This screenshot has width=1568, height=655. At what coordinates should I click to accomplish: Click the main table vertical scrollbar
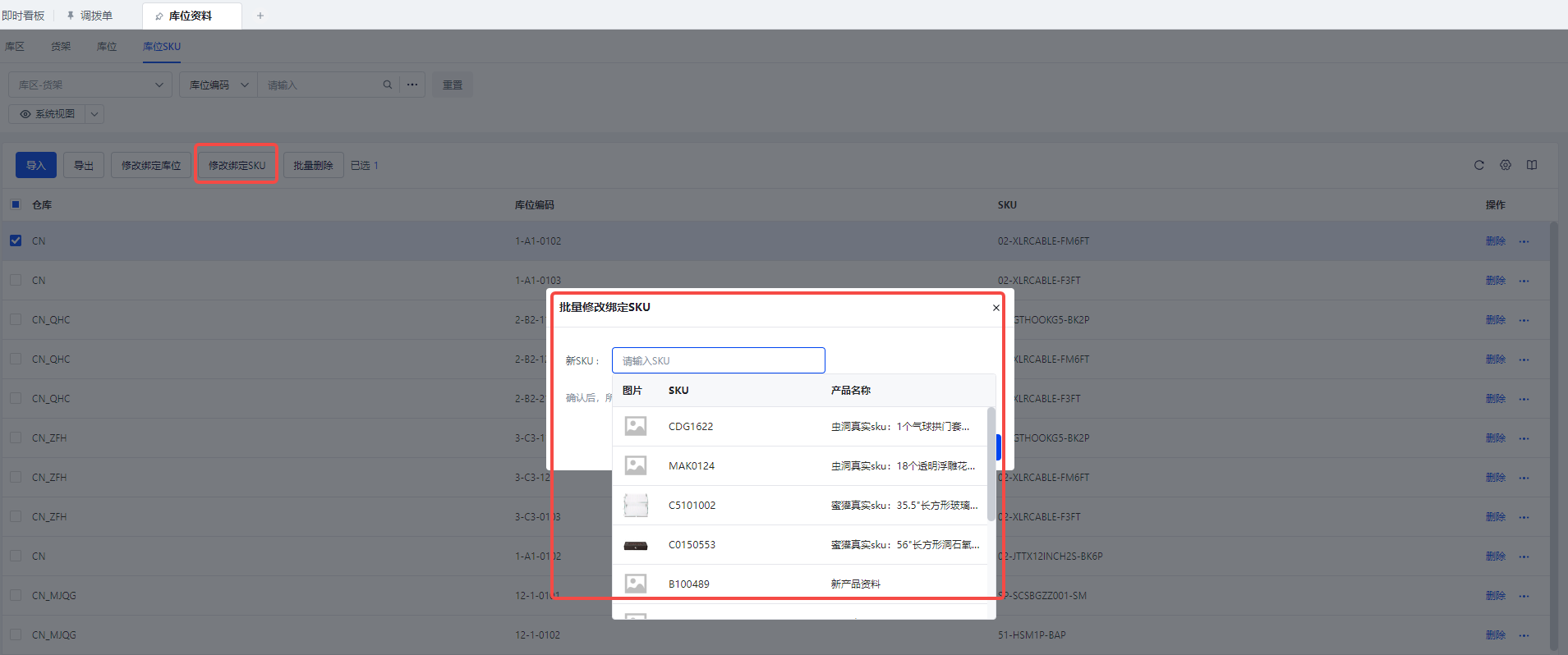point(1553,435)
